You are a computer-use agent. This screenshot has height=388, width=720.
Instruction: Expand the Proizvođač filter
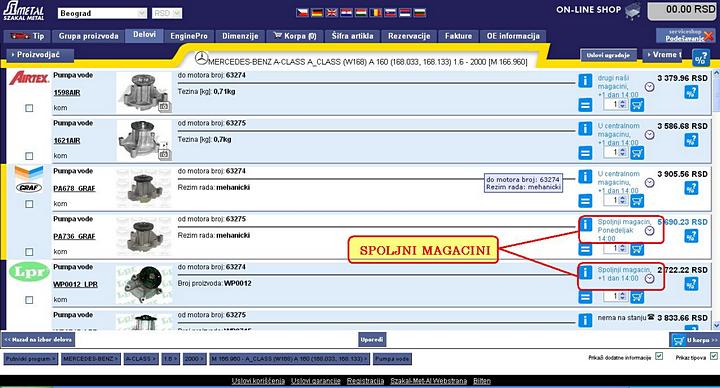tap(39, 55)
